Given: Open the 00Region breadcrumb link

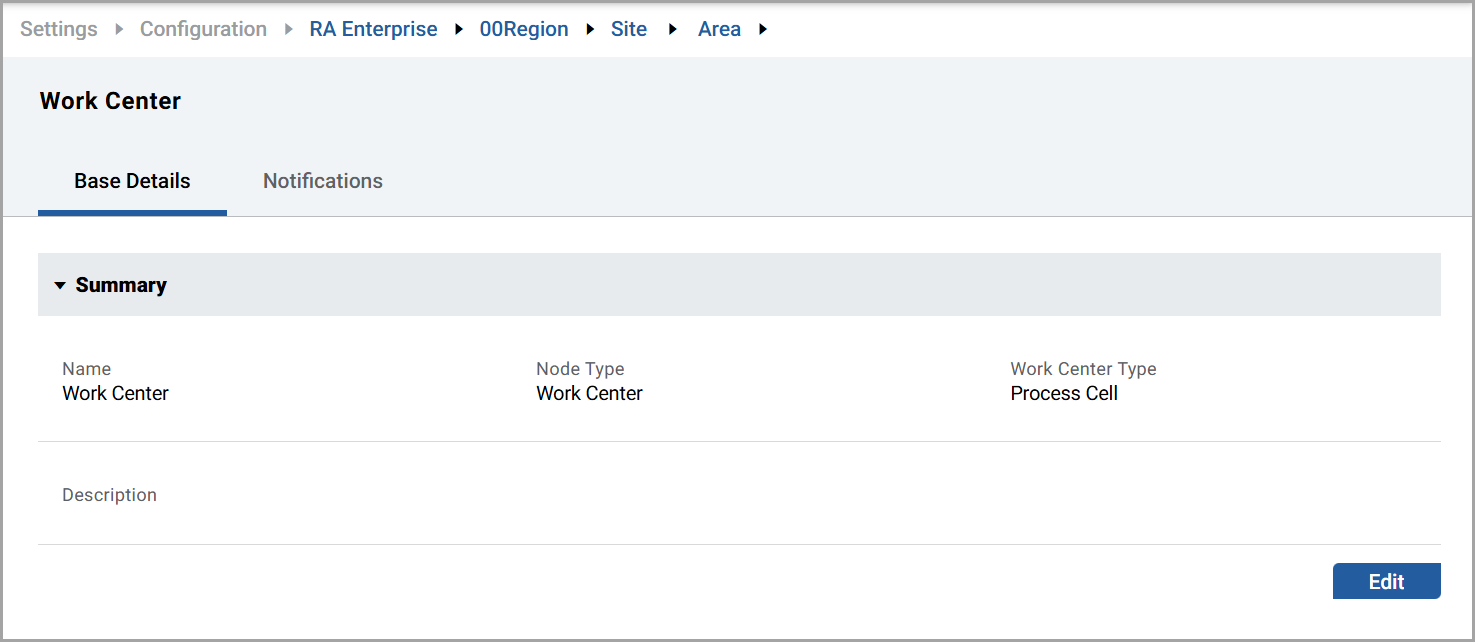Looking at the screenshot, I should pyautogui.click(x=524, y=29).
